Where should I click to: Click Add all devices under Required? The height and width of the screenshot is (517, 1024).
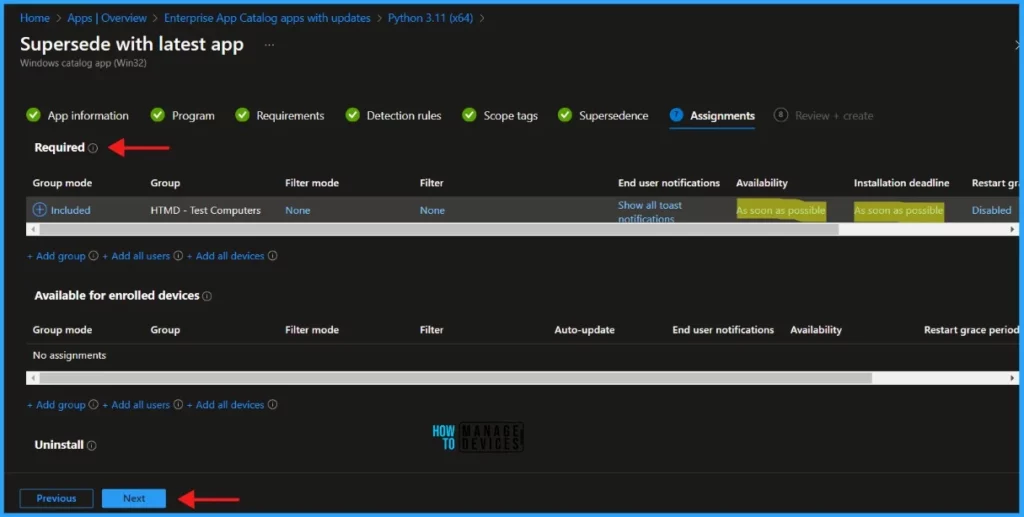coord(225,256)
